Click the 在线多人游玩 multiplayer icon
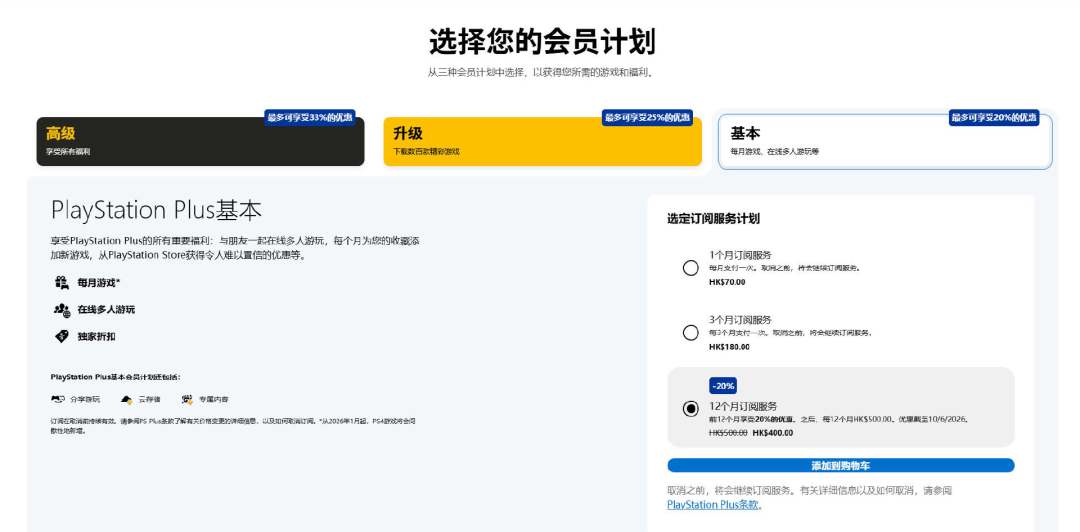This screenshot has height=532, width=1080. pyautogui.click(x=62, y=309)
